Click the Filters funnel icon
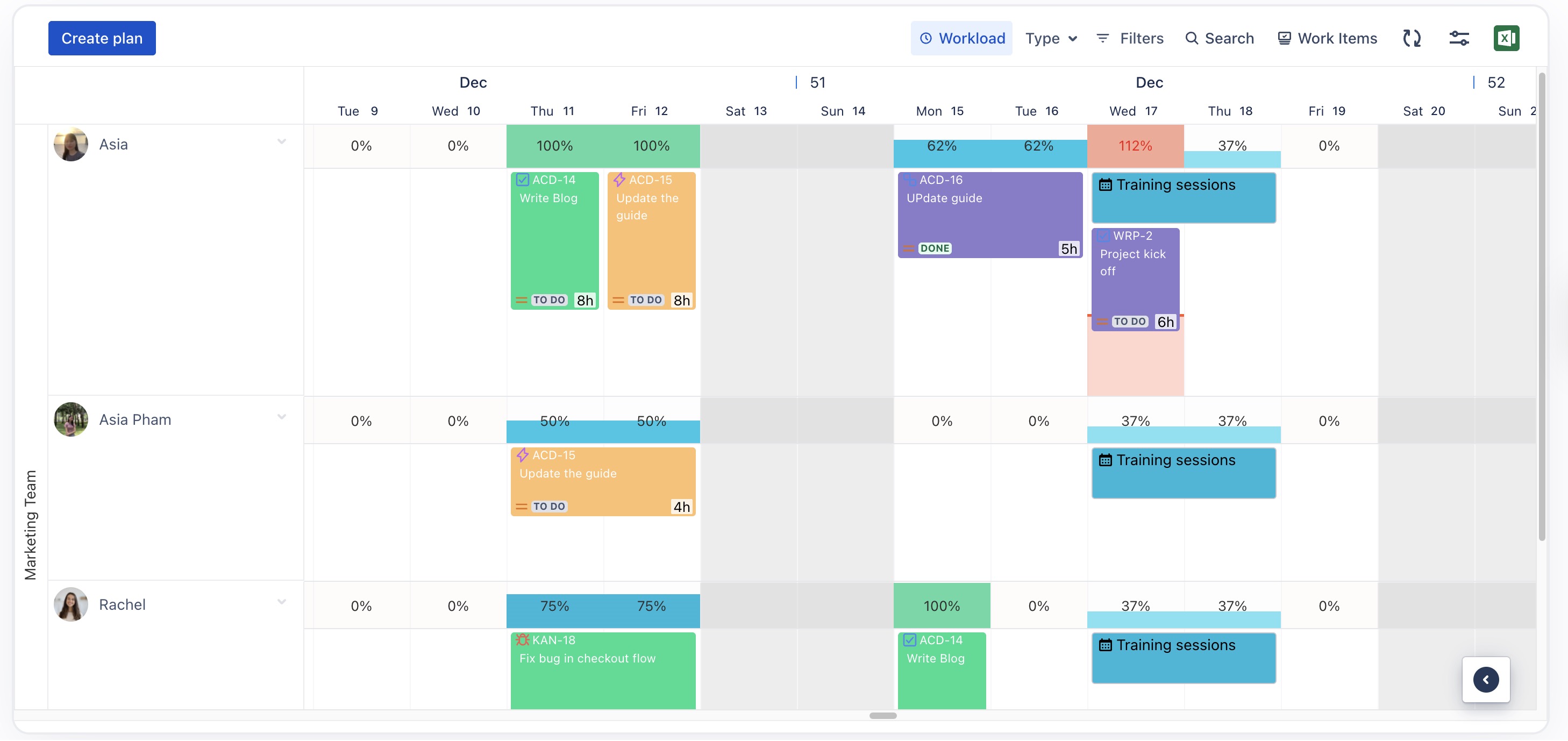This screenshot has width=1568, height=741. pyautogui.click(x=1102, y=38)
